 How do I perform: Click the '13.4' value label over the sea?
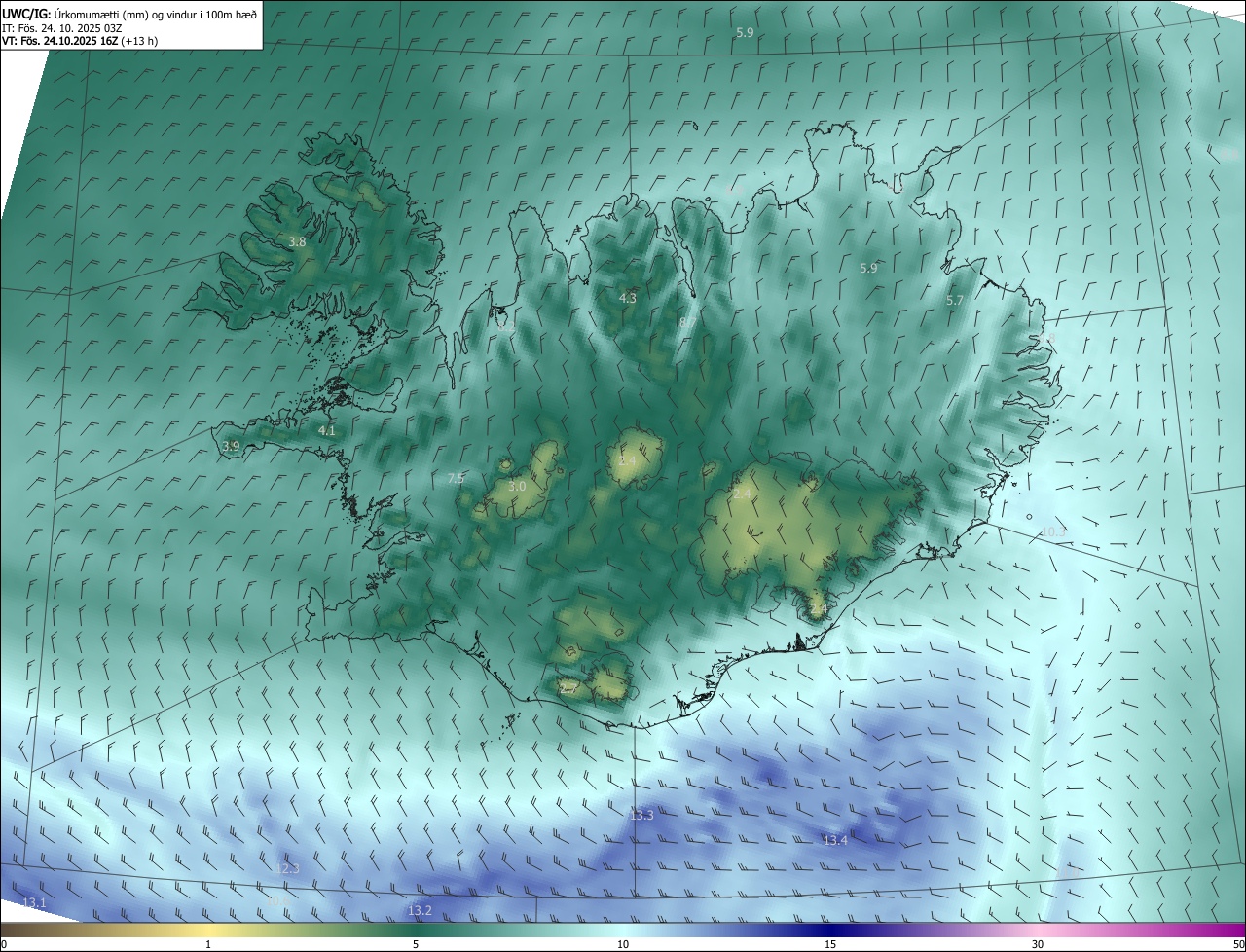pos(835,840)
